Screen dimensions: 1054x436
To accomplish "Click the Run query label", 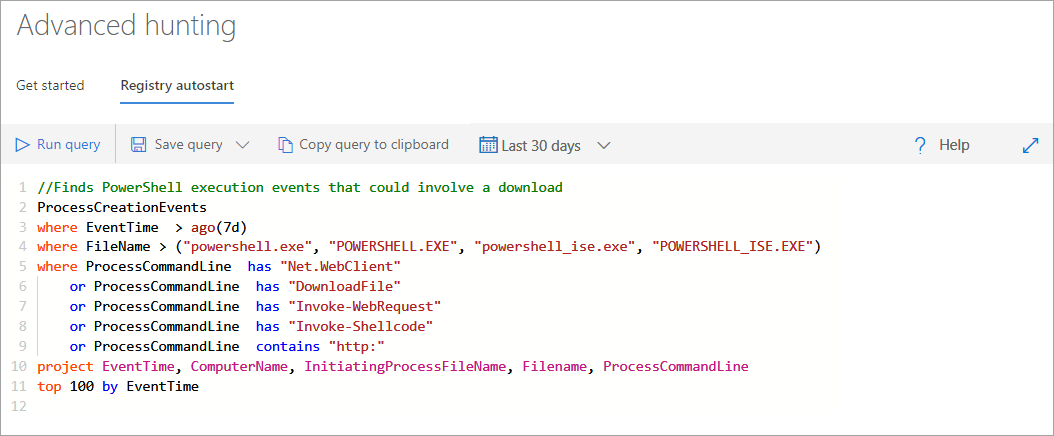I will click(x=69, y=144).
